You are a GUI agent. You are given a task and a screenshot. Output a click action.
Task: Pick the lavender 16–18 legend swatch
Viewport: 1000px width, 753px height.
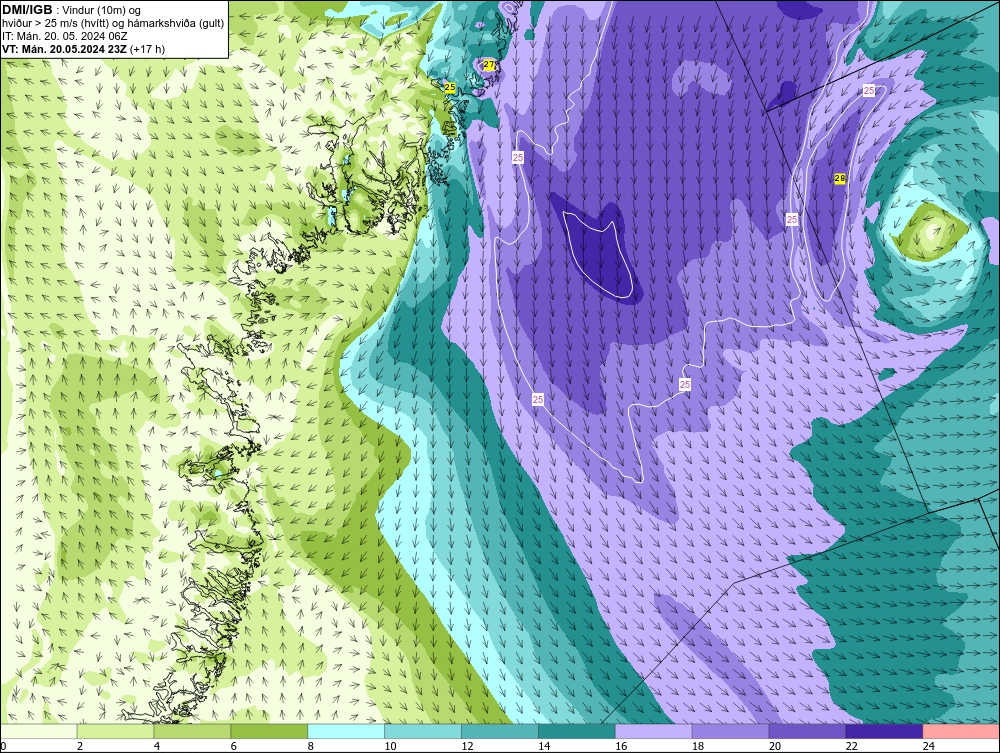653,731
